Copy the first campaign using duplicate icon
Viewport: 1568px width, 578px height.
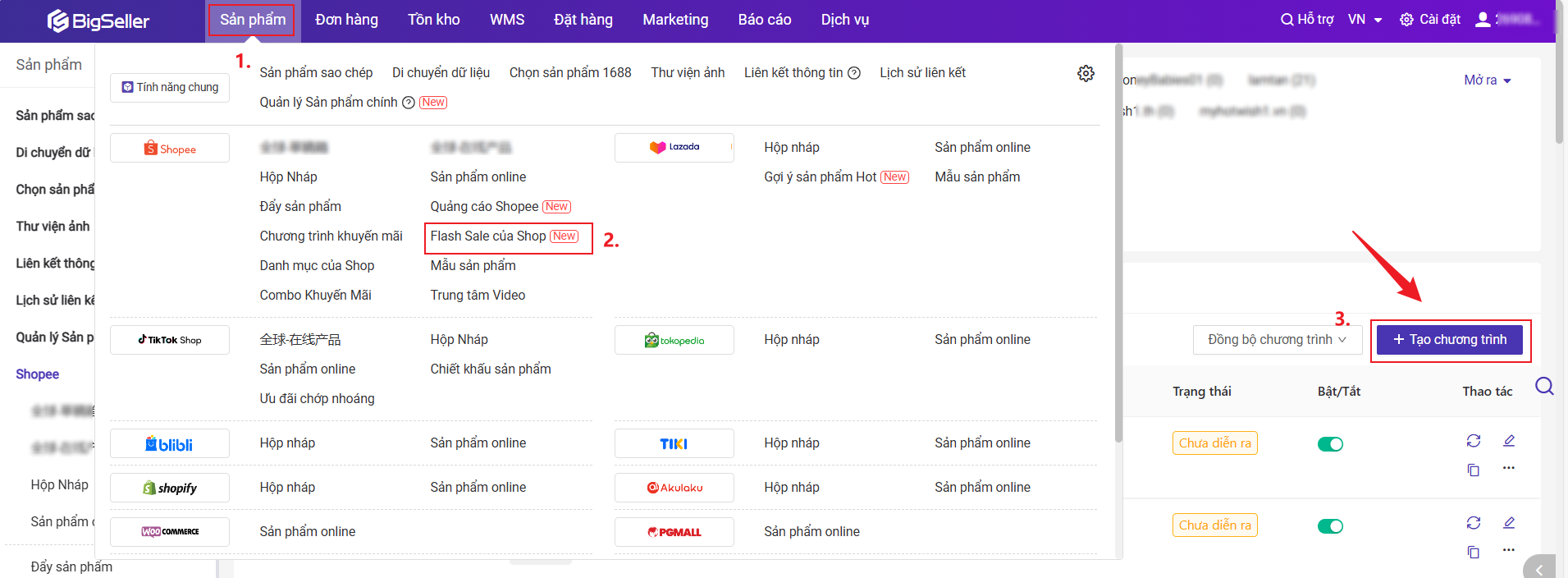pos(1474,470)
